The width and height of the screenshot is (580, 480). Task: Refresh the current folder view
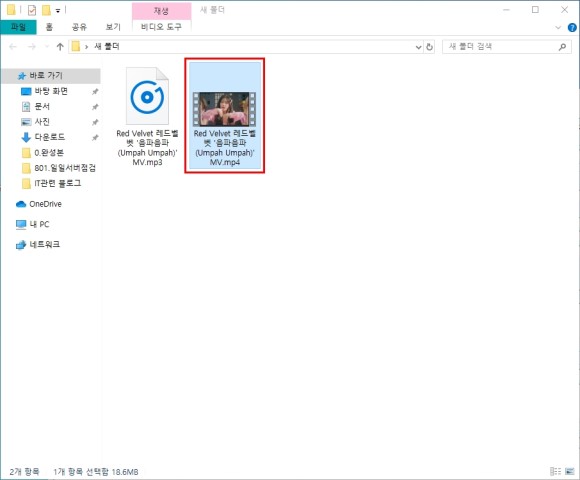tap(429, 47)
